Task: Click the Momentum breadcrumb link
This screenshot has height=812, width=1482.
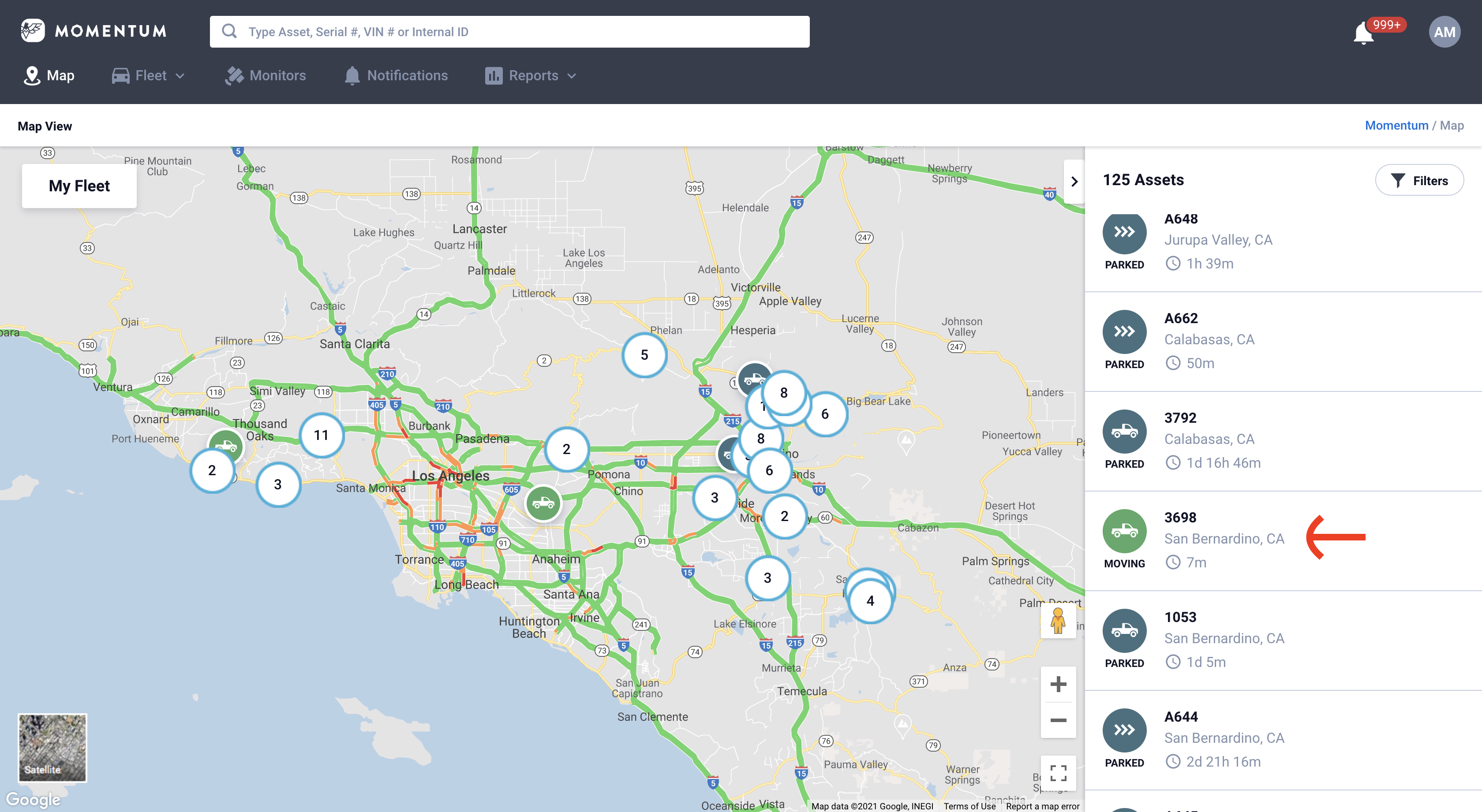Action: click(x=1396, y=125)
